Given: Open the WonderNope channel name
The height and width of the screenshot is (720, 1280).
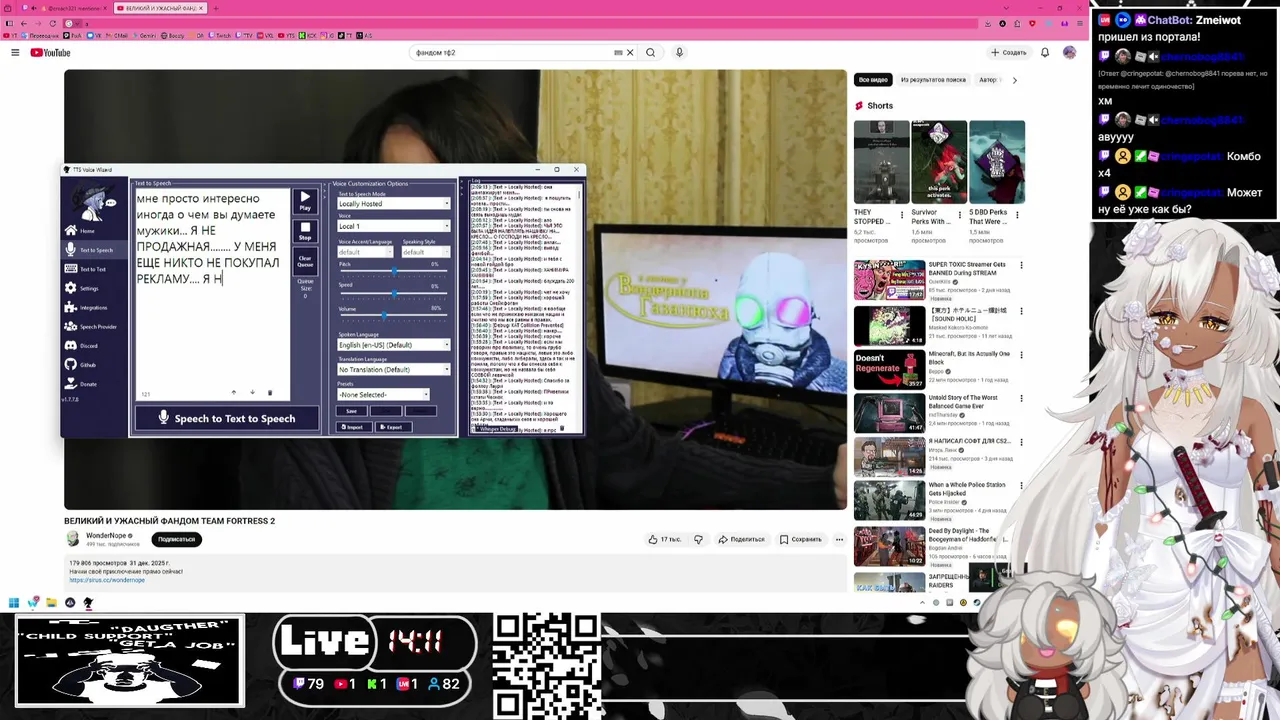Looking at the screenshot, I should tap(106, 536).
